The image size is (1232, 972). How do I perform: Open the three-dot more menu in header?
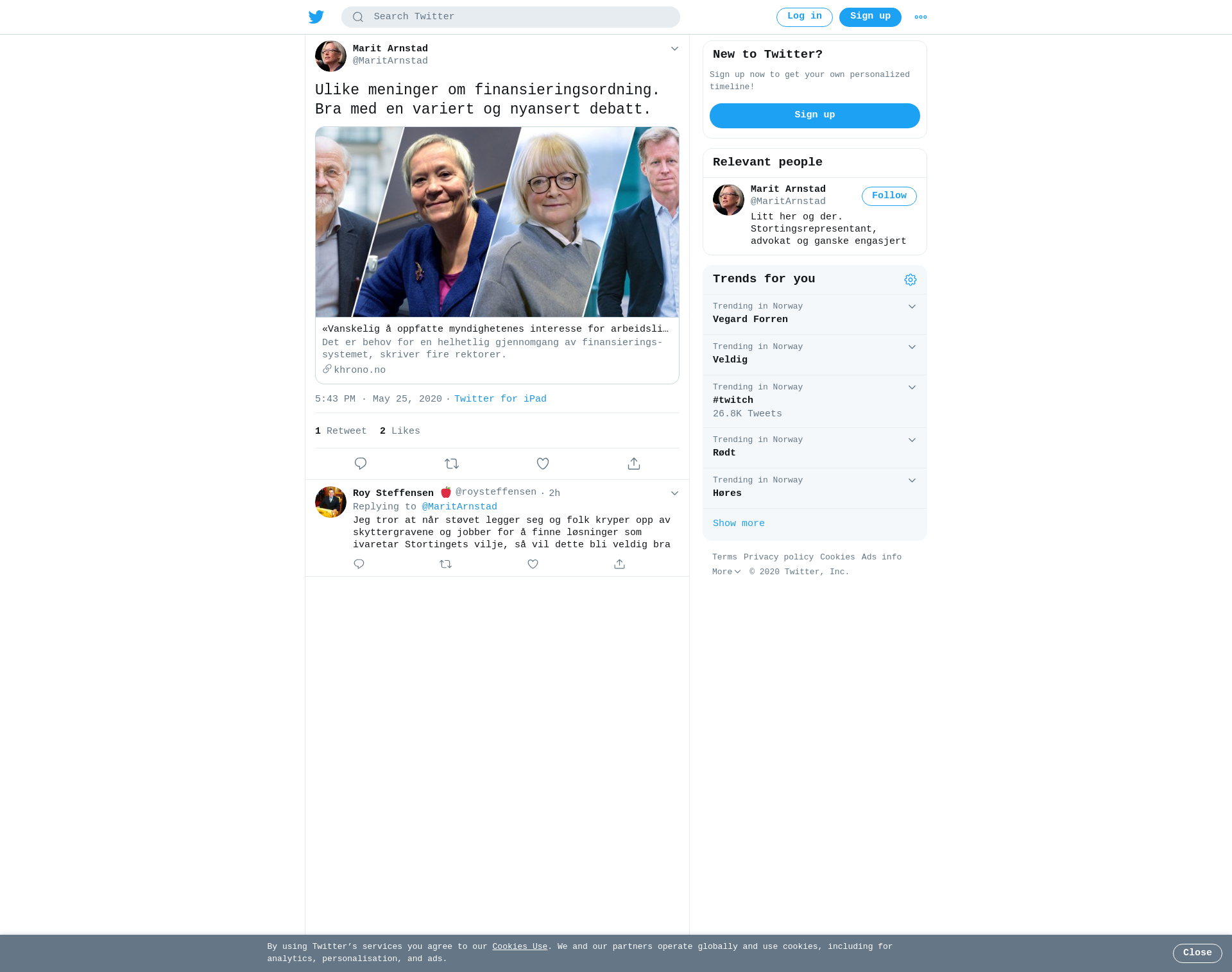pyautogui.click(x=921, y=17)
